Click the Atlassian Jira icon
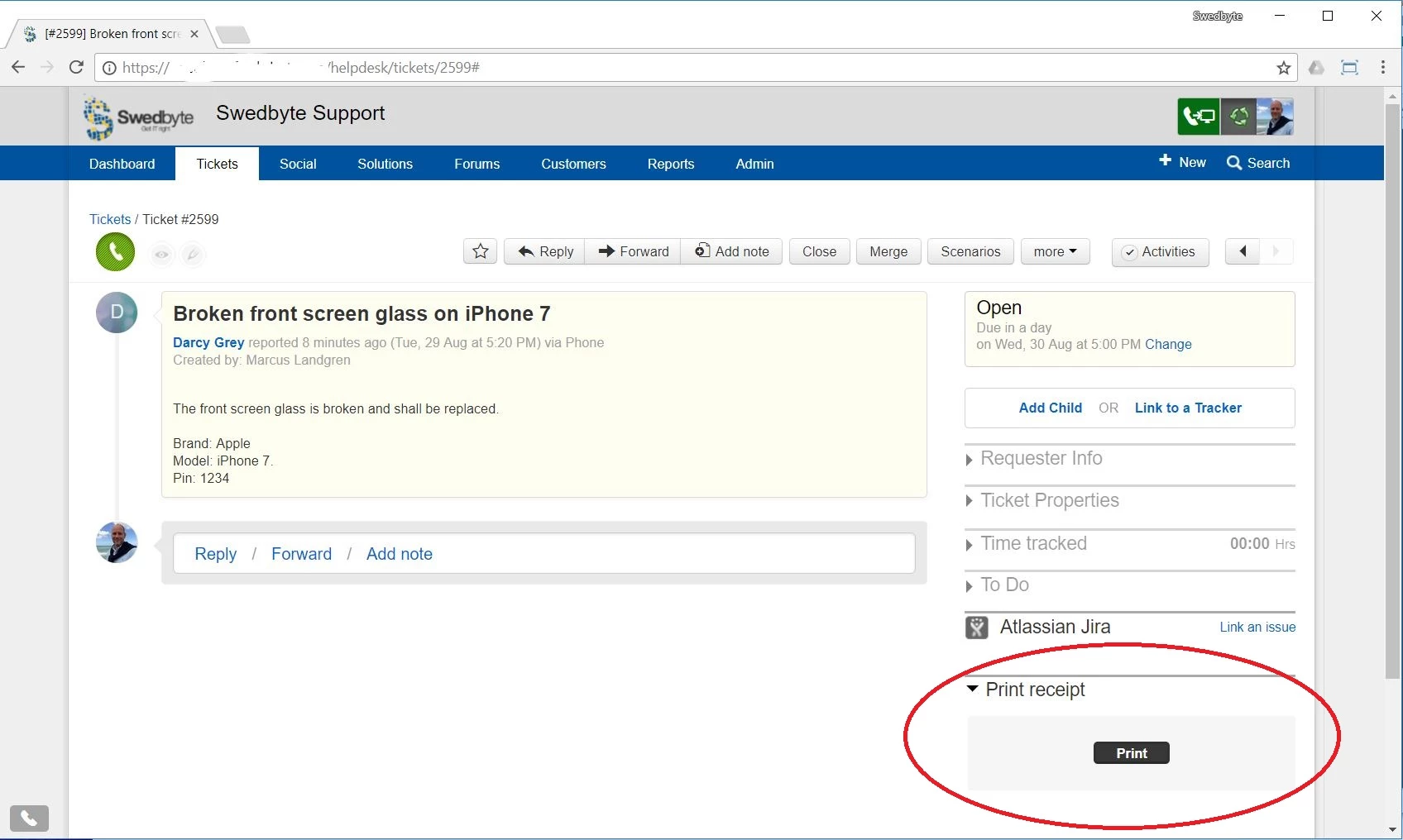This screenshot has height=840, width=1403. pos(977,628)
